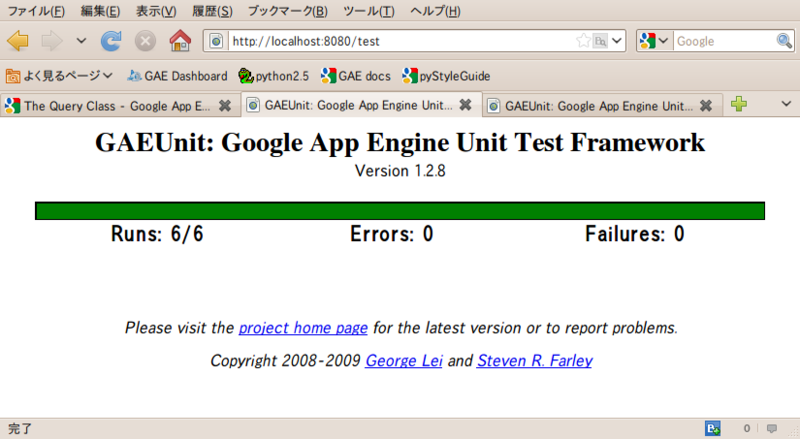The height and width of the screenshot is (439, 800).
Task: Open the ツール(T) menu
Action: 368,11
